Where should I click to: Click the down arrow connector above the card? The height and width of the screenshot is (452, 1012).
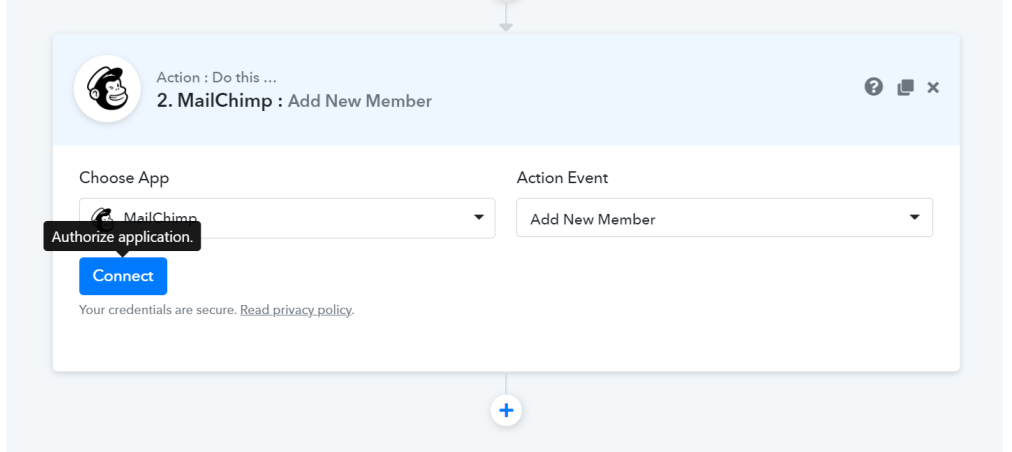click(506, 24)
